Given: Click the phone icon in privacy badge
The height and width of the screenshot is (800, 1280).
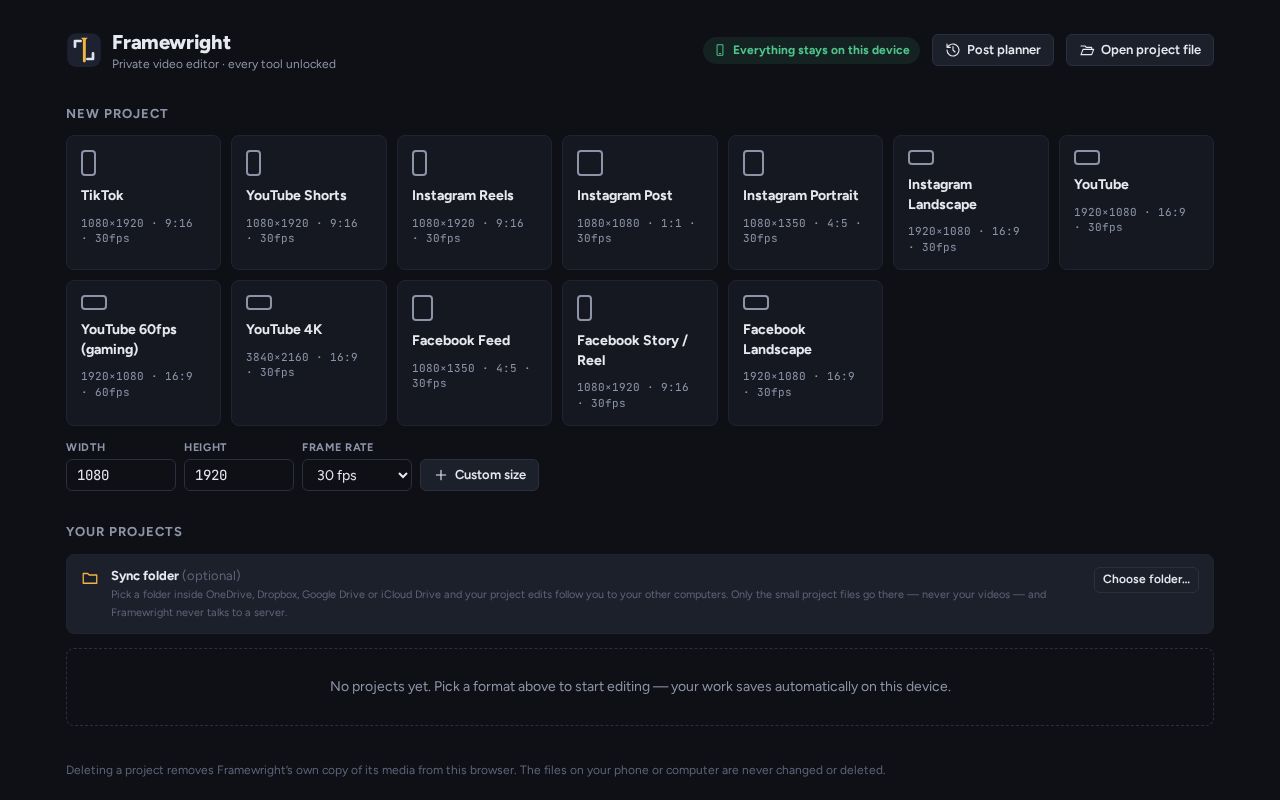Looking at the screenshot, I should 719,50.
